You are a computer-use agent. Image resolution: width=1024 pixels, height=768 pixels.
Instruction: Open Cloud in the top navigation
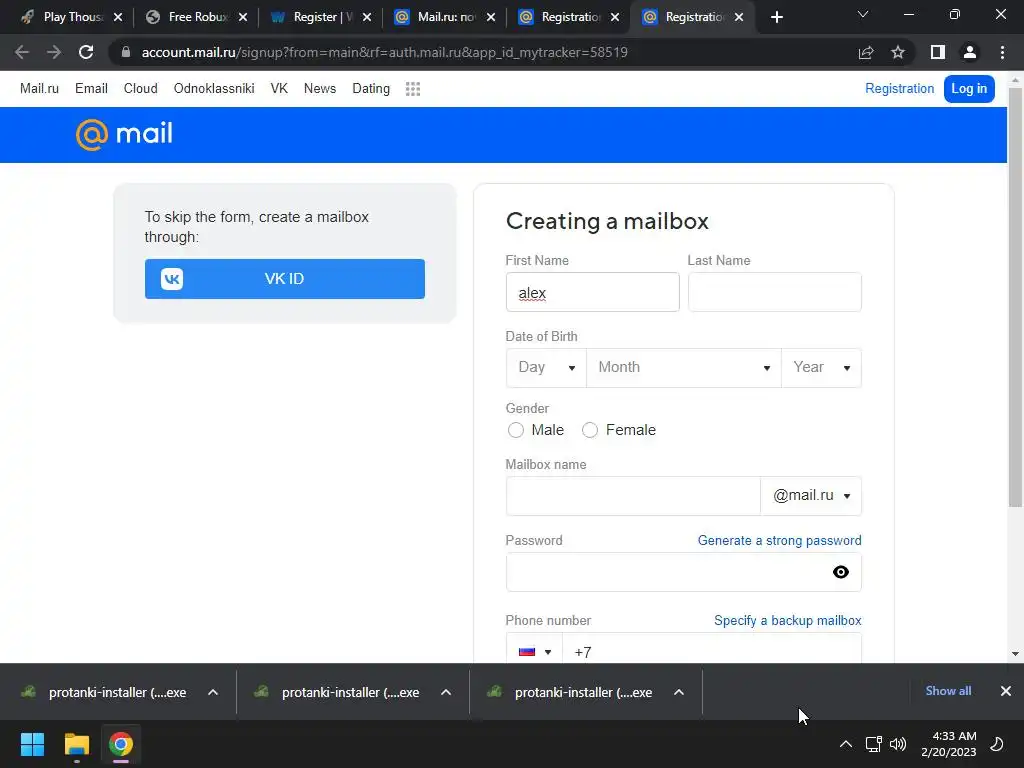click(140, 88)
